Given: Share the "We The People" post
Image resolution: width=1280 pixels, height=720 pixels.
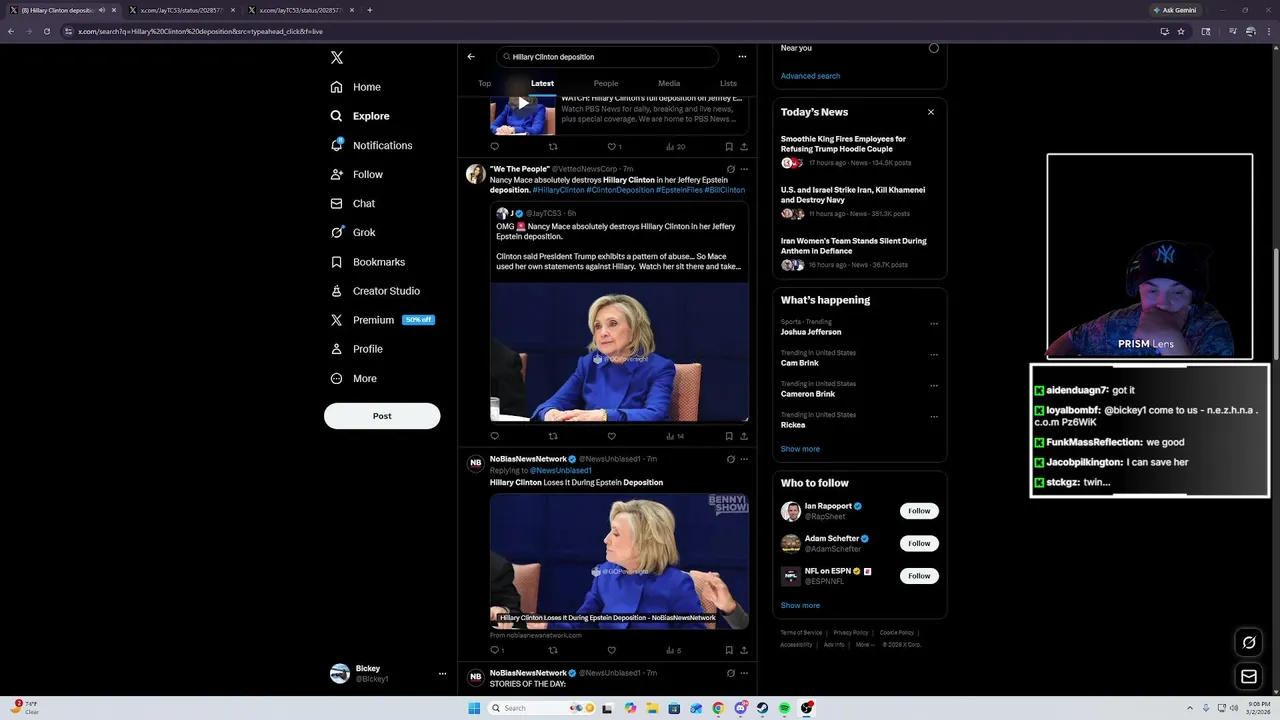Looking at the screenshot, I should (x=744, y=436).
